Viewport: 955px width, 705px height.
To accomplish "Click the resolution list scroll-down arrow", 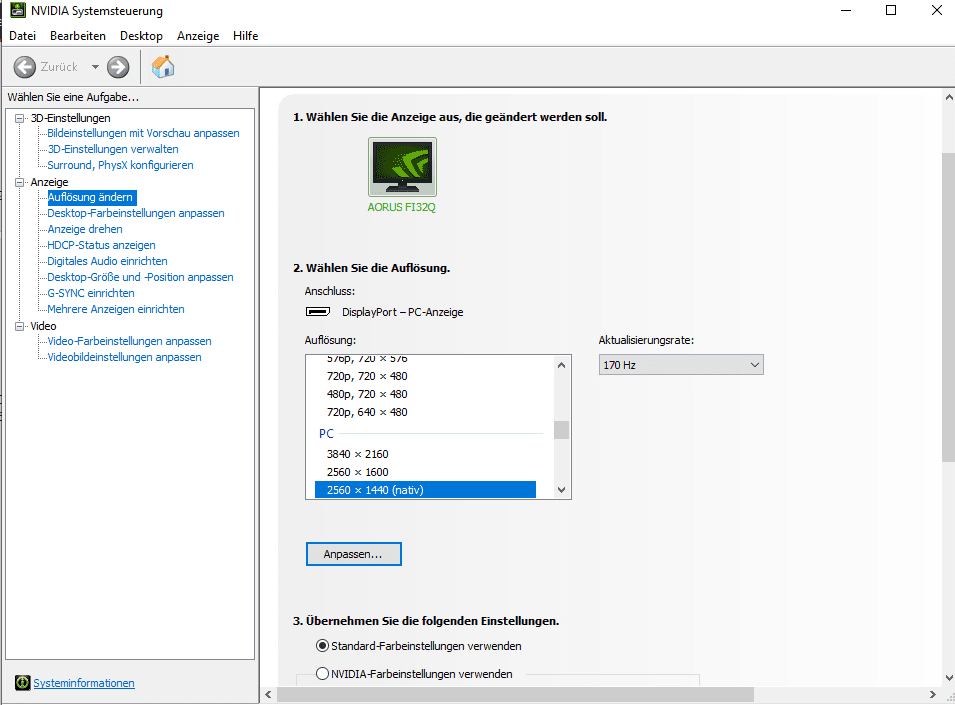I will click(x=562, y=489).
